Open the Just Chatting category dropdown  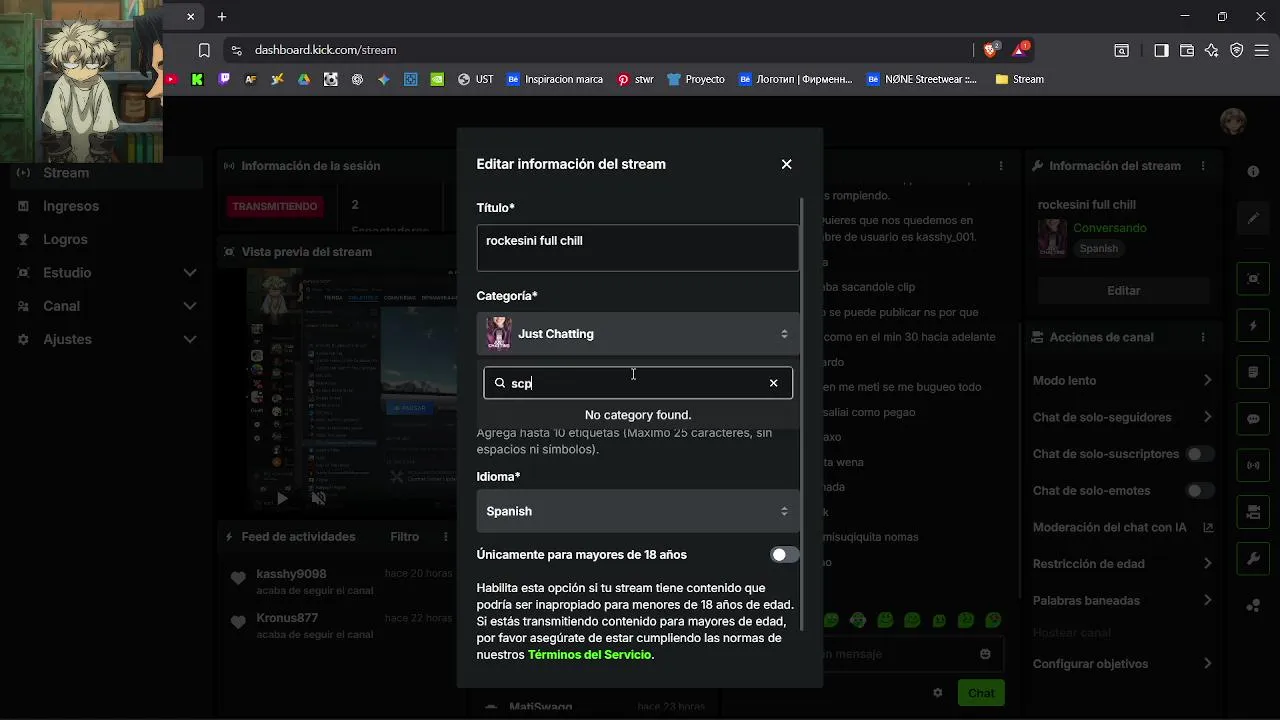click(x=638, y=334)
